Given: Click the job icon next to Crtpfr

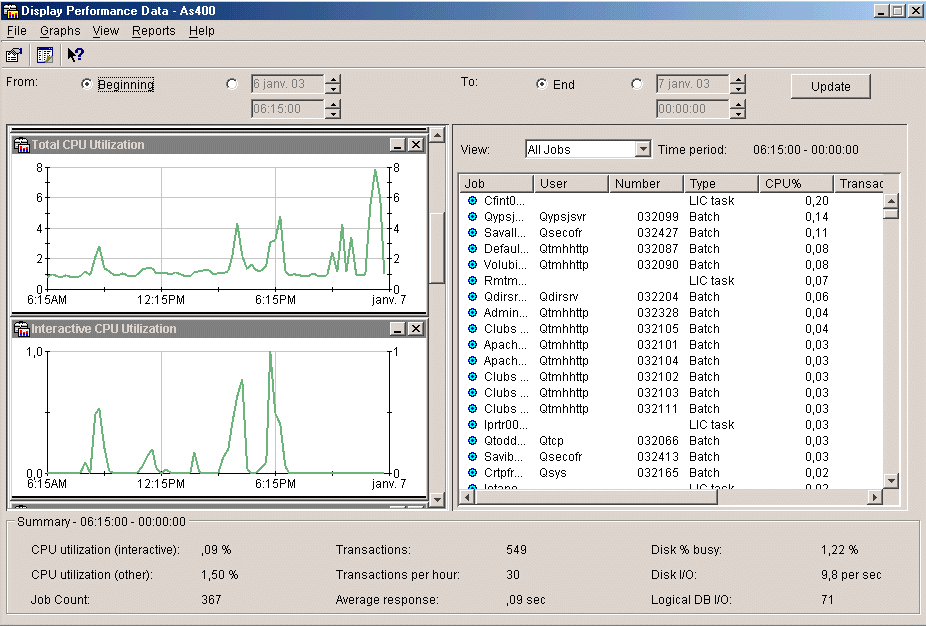Looking at the screenshot, I should click(472, 472).
